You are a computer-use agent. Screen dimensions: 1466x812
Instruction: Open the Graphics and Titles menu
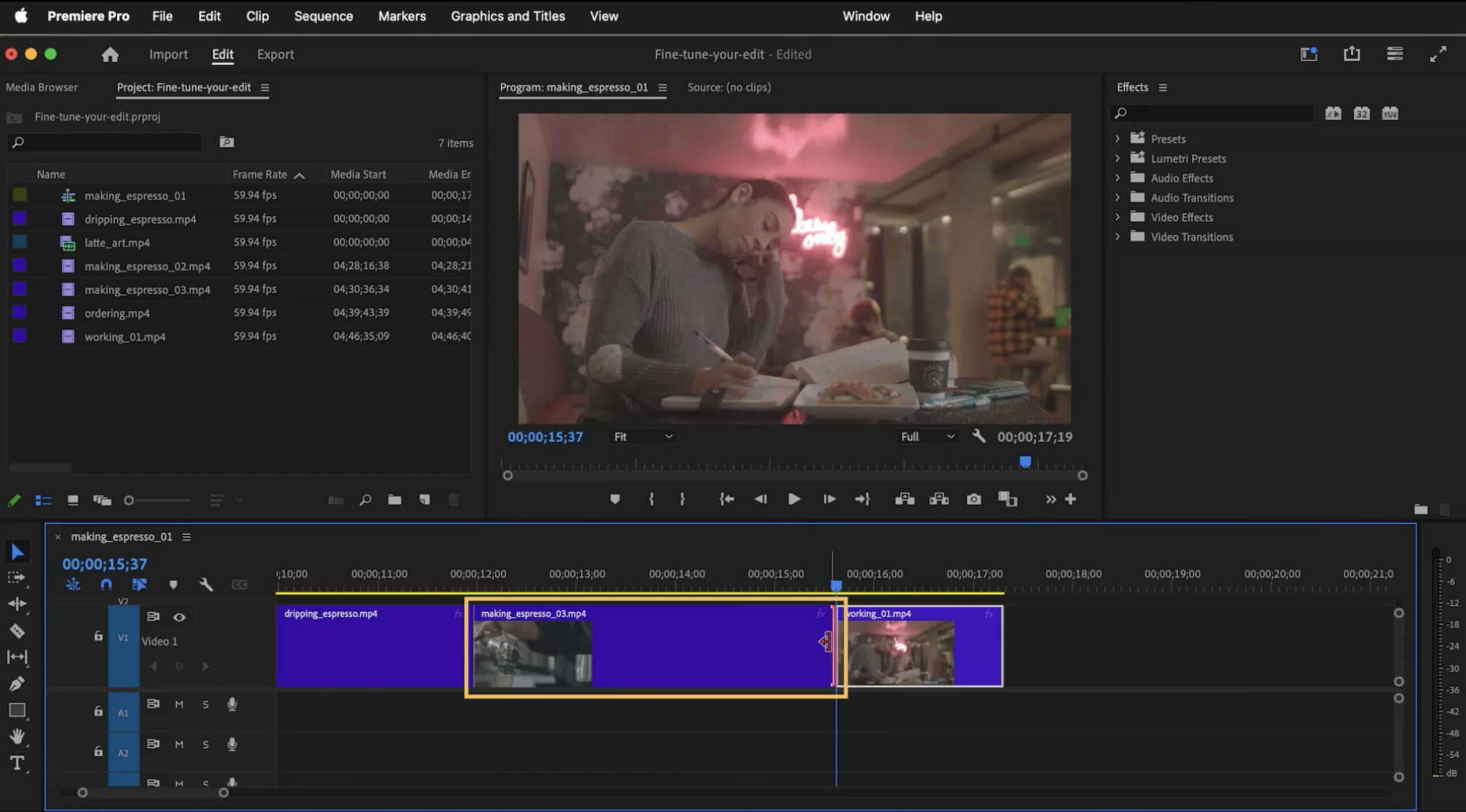(x=507, y=16)
